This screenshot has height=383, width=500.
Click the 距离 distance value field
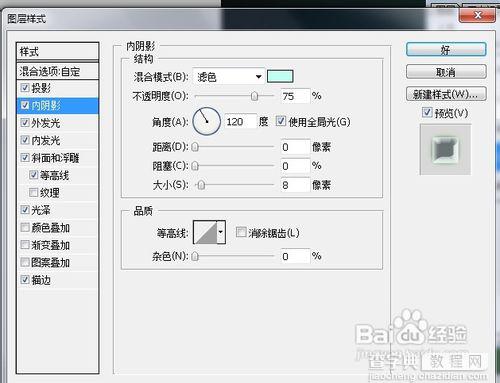click(295, 147)
